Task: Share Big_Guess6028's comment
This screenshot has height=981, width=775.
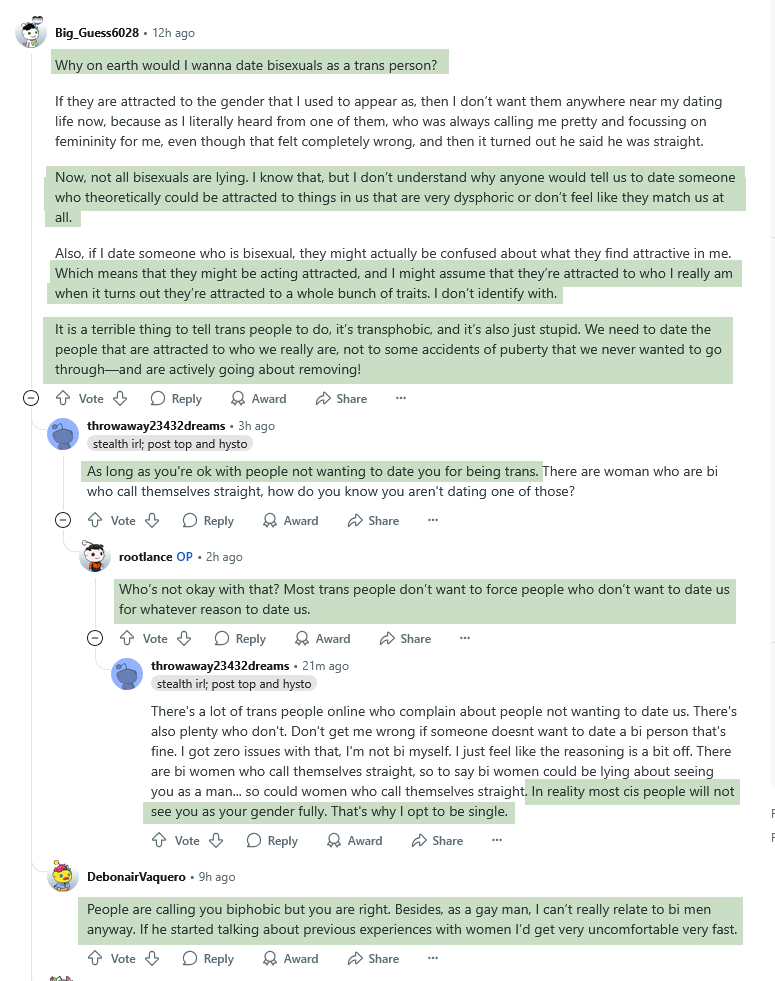Action: [x=341, y=398]
